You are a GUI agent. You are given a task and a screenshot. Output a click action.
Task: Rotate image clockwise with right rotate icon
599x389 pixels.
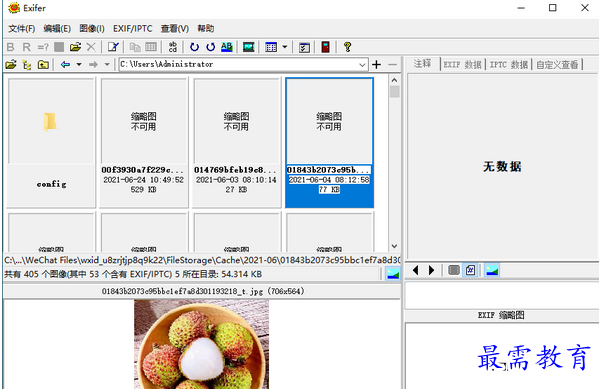(x=210, y=47)
